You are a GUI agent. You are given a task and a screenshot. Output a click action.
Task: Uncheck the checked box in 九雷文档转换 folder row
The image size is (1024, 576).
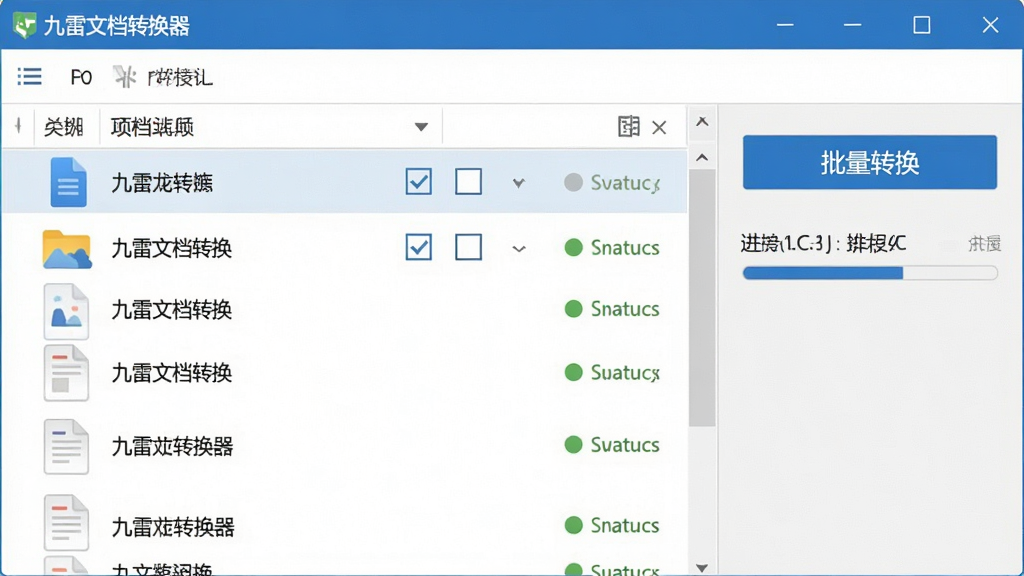419,248
